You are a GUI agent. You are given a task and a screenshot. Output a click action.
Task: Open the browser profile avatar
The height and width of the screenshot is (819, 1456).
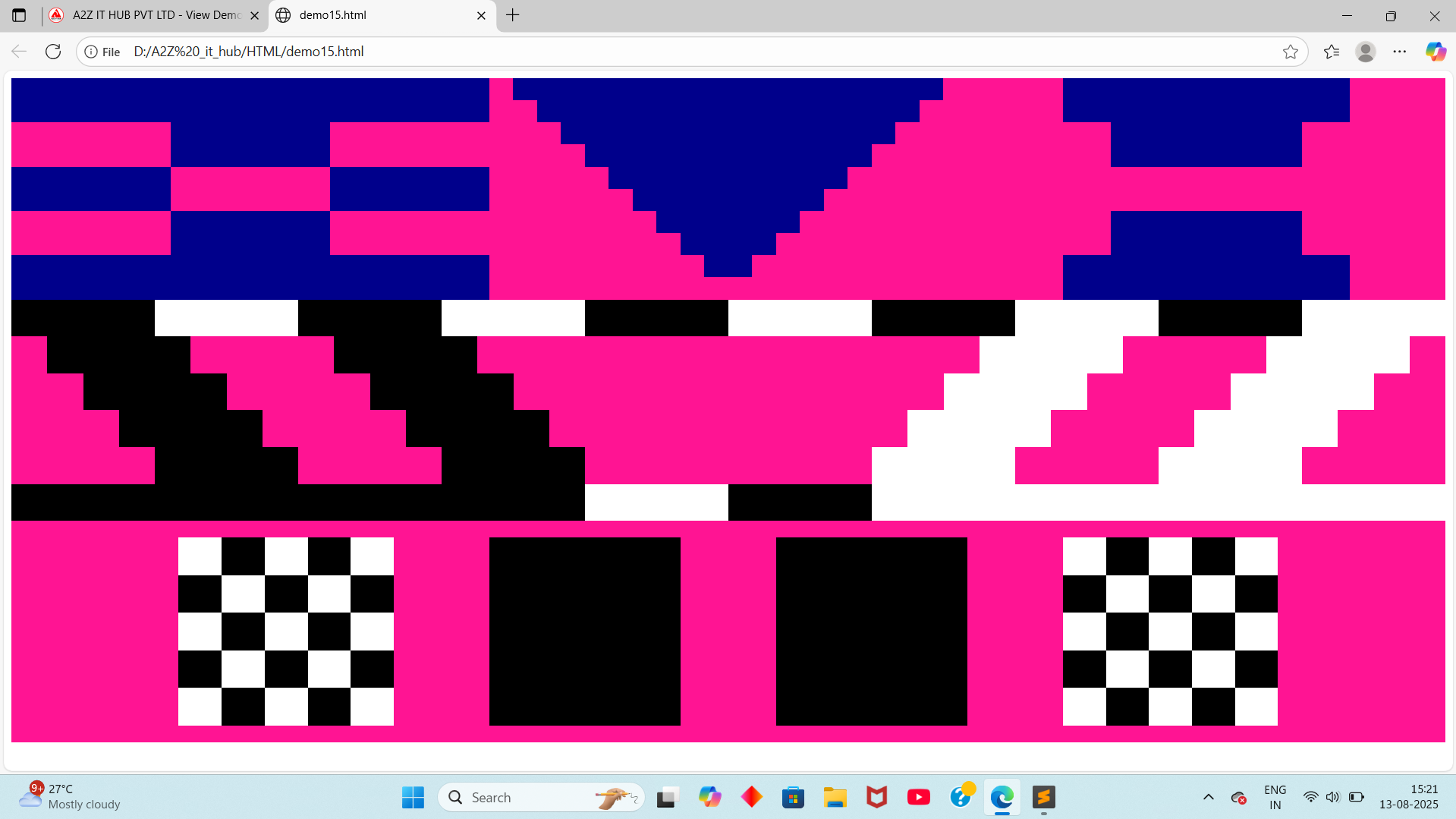point(1365,52)
